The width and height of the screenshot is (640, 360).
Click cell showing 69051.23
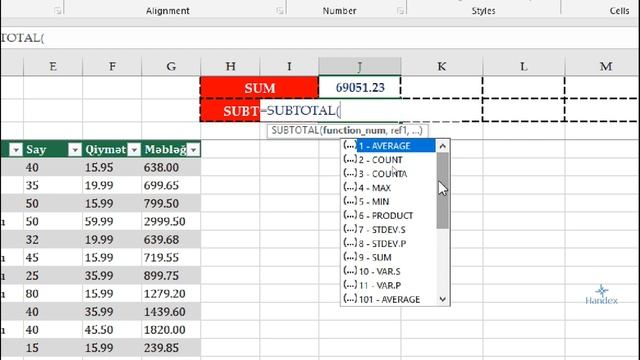(x=360, y=88)
